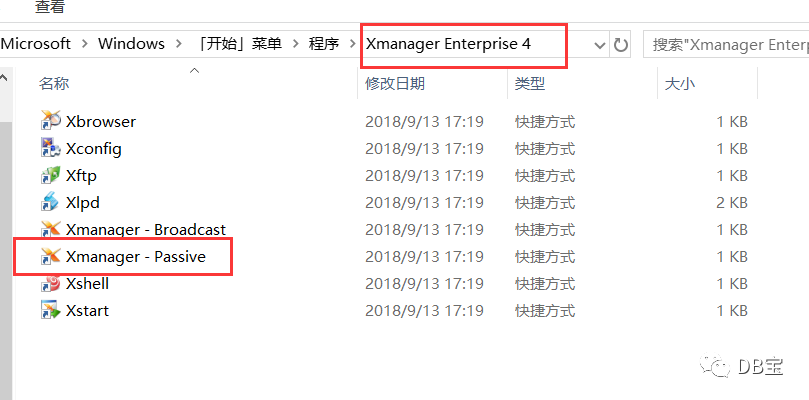Click the refresh button beside address bar
809x400 pixels.
coord(621,45)
